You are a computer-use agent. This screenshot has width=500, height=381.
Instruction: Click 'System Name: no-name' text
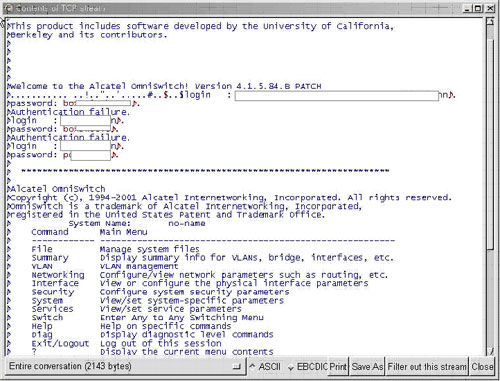(137, 223)
